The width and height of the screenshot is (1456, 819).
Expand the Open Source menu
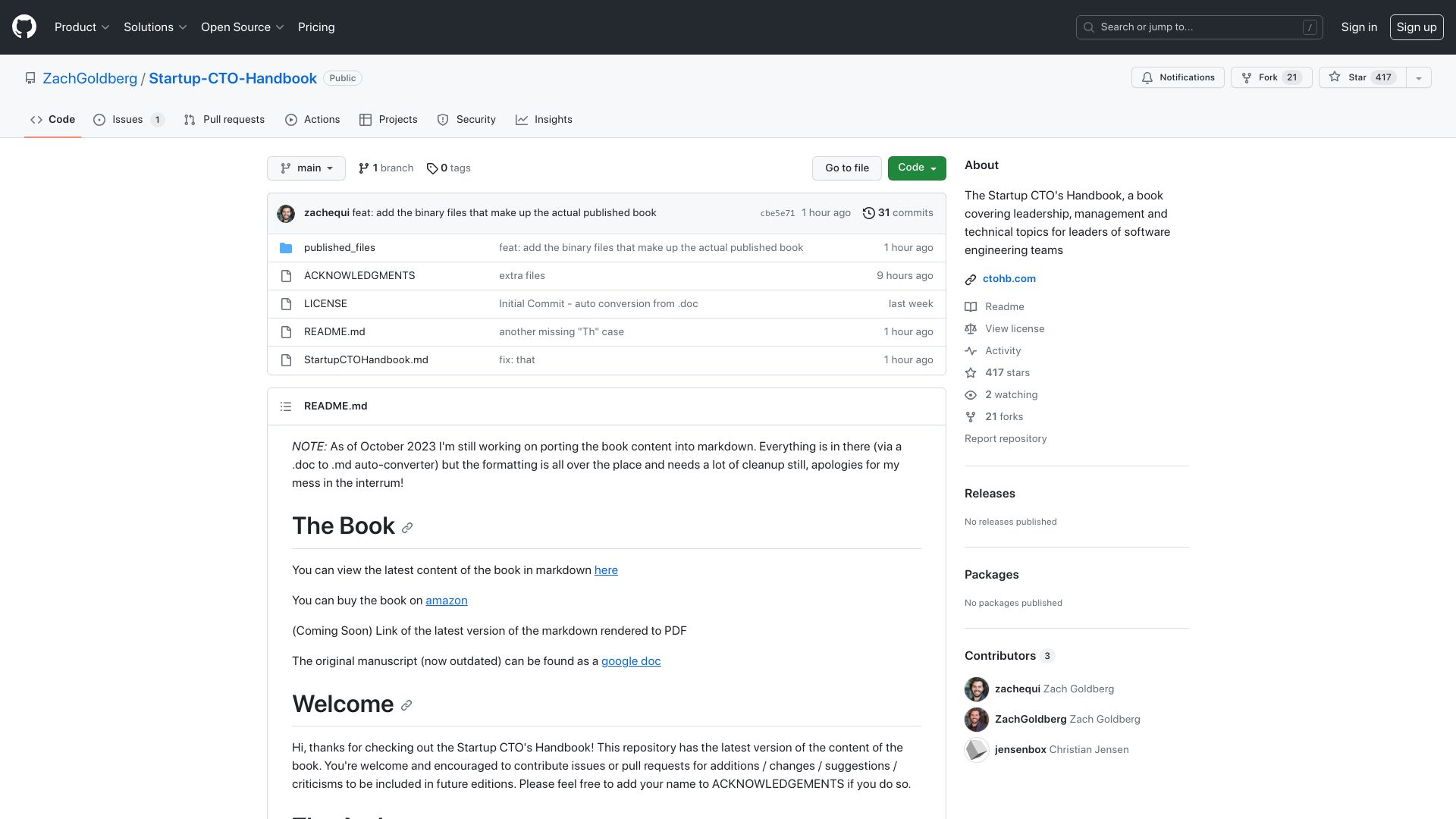[x=242, y=27]
